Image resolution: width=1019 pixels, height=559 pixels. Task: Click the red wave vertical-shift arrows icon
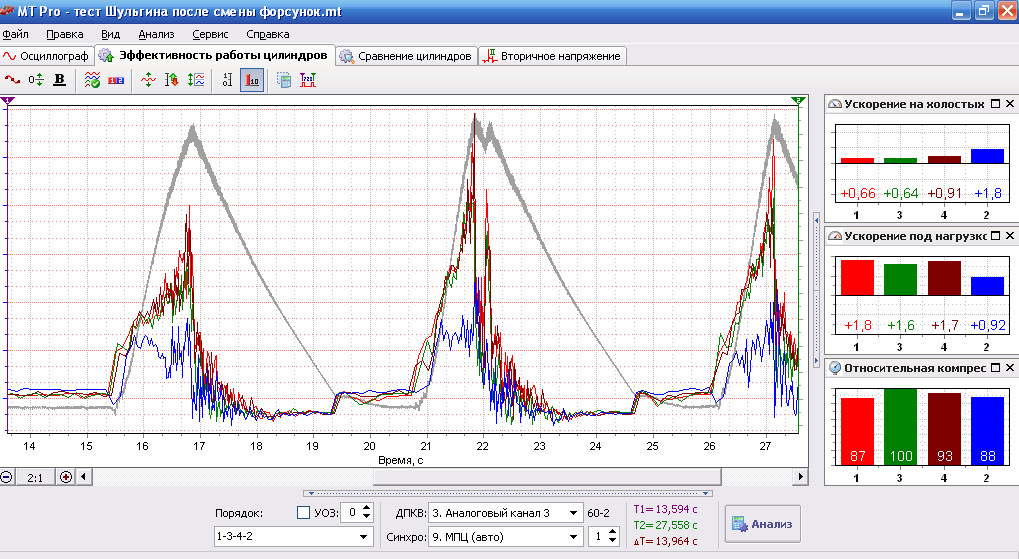click(x=148, y=80)
